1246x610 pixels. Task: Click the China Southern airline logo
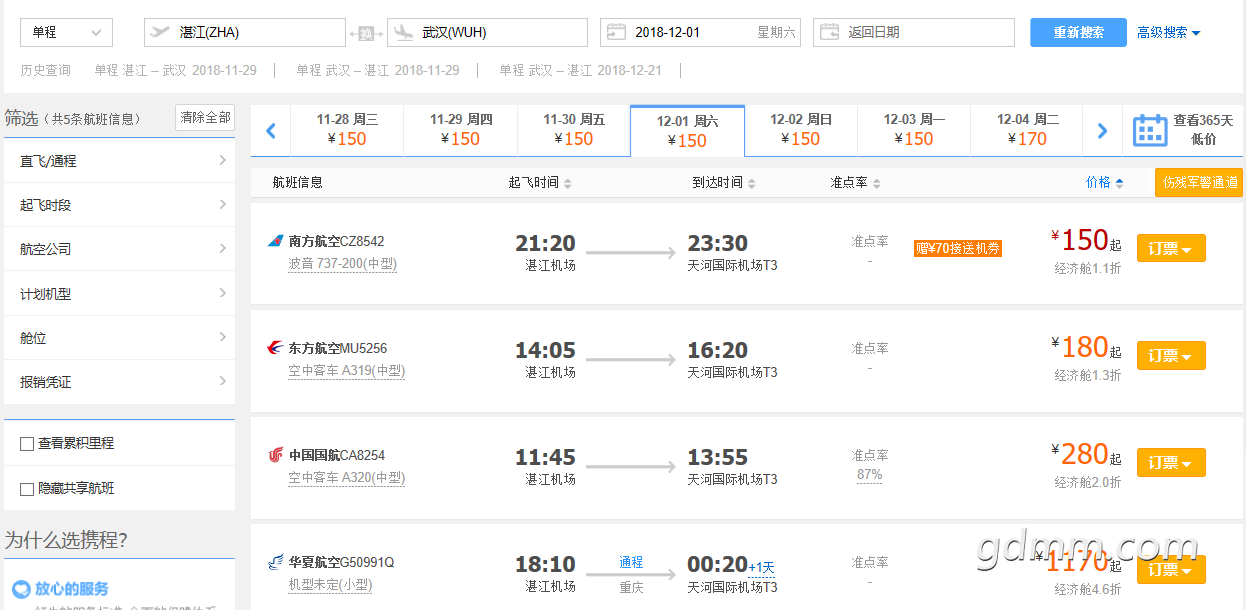tap(275, 241)
